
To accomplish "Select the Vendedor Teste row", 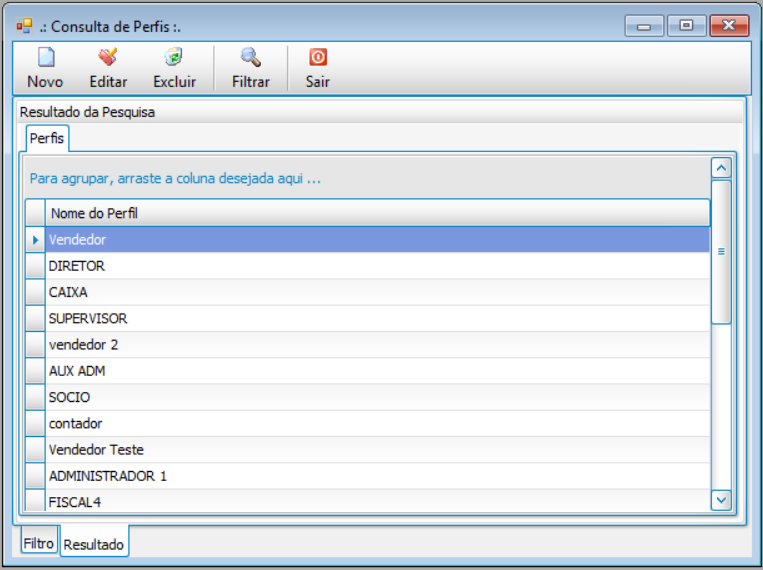I will (x=378, y=450).
